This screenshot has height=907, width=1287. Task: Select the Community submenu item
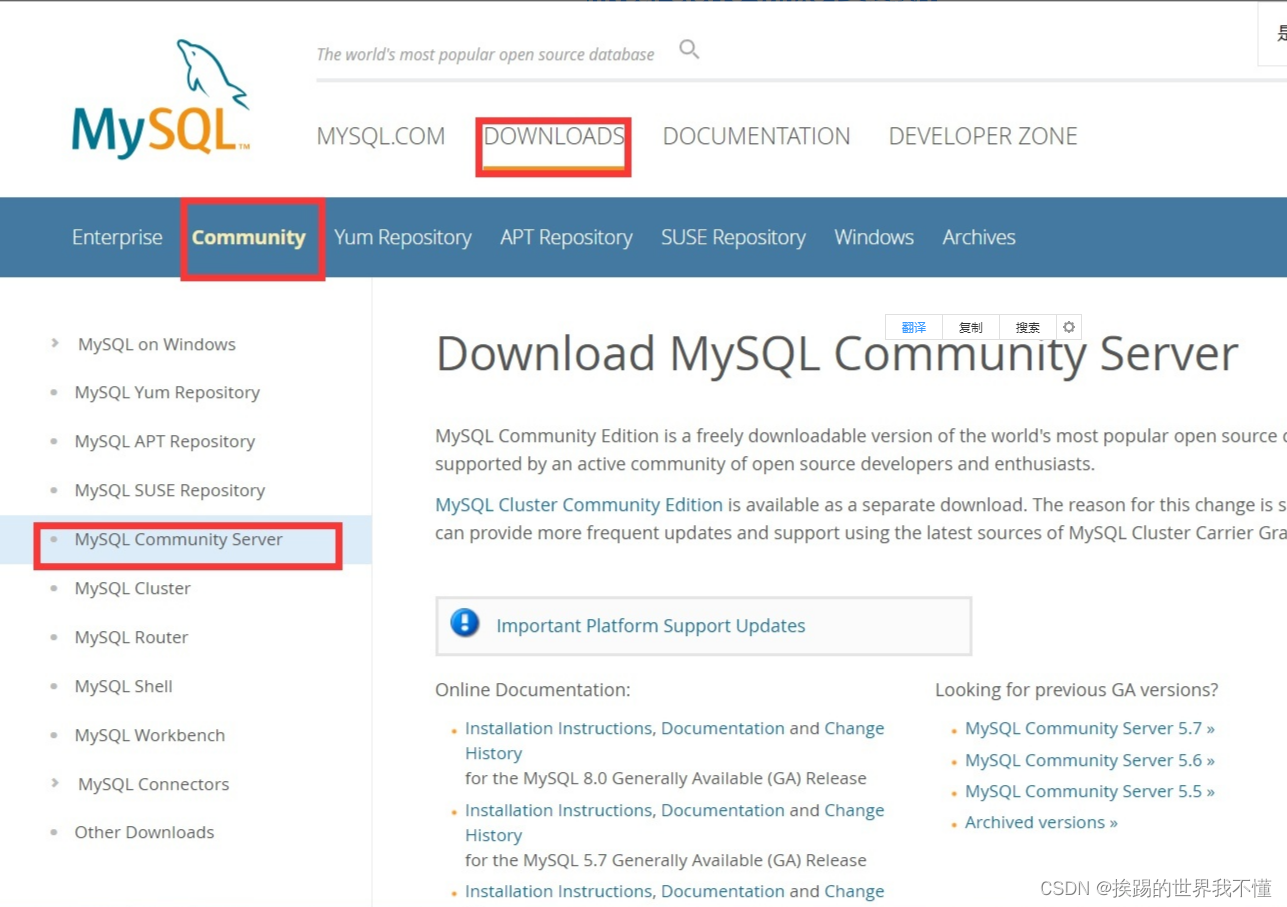tap(249, 237)
